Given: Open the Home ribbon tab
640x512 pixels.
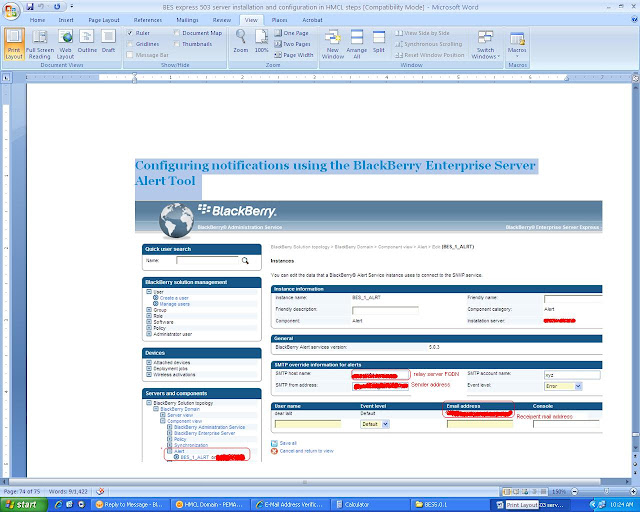Looking at the screenshot, I should pyautogui.click(x=37, y=20).
